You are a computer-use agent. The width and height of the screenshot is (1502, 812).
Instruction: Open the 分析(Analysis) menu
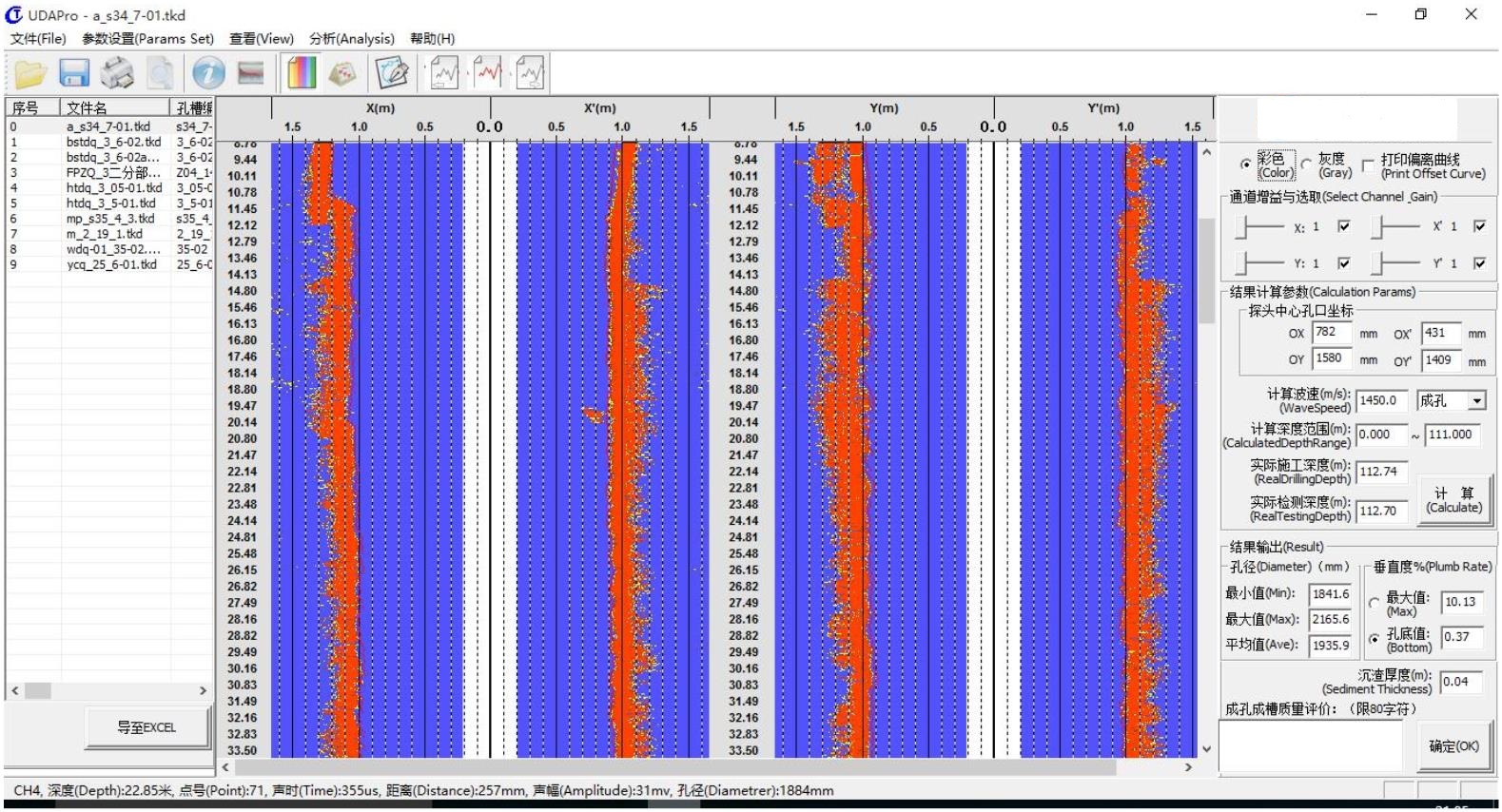point(351,39)
